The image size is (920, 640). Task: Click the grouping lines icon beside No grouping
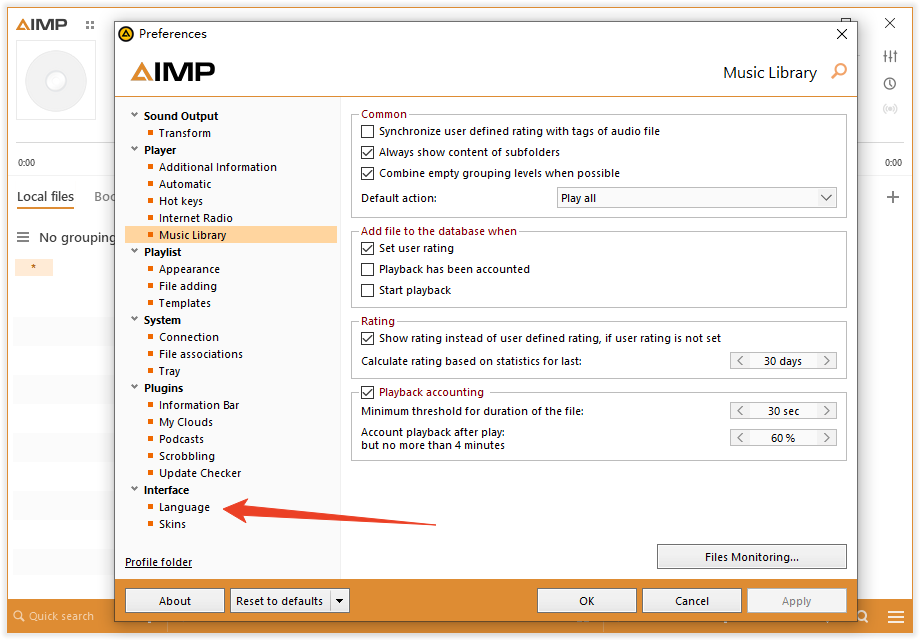[x=23, y=237]
